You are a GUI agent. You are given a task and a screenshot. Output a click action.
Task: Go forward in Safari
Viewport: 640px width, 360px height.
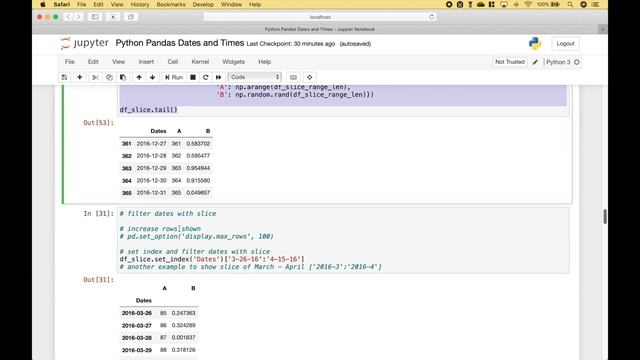pos(78,17)
